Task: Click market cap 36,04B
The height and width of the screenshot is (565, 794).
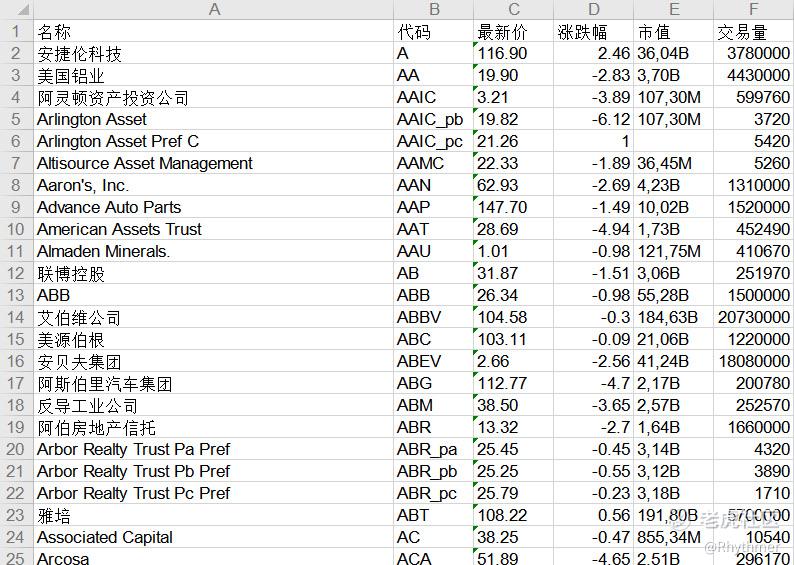Action: click(673, 53)
